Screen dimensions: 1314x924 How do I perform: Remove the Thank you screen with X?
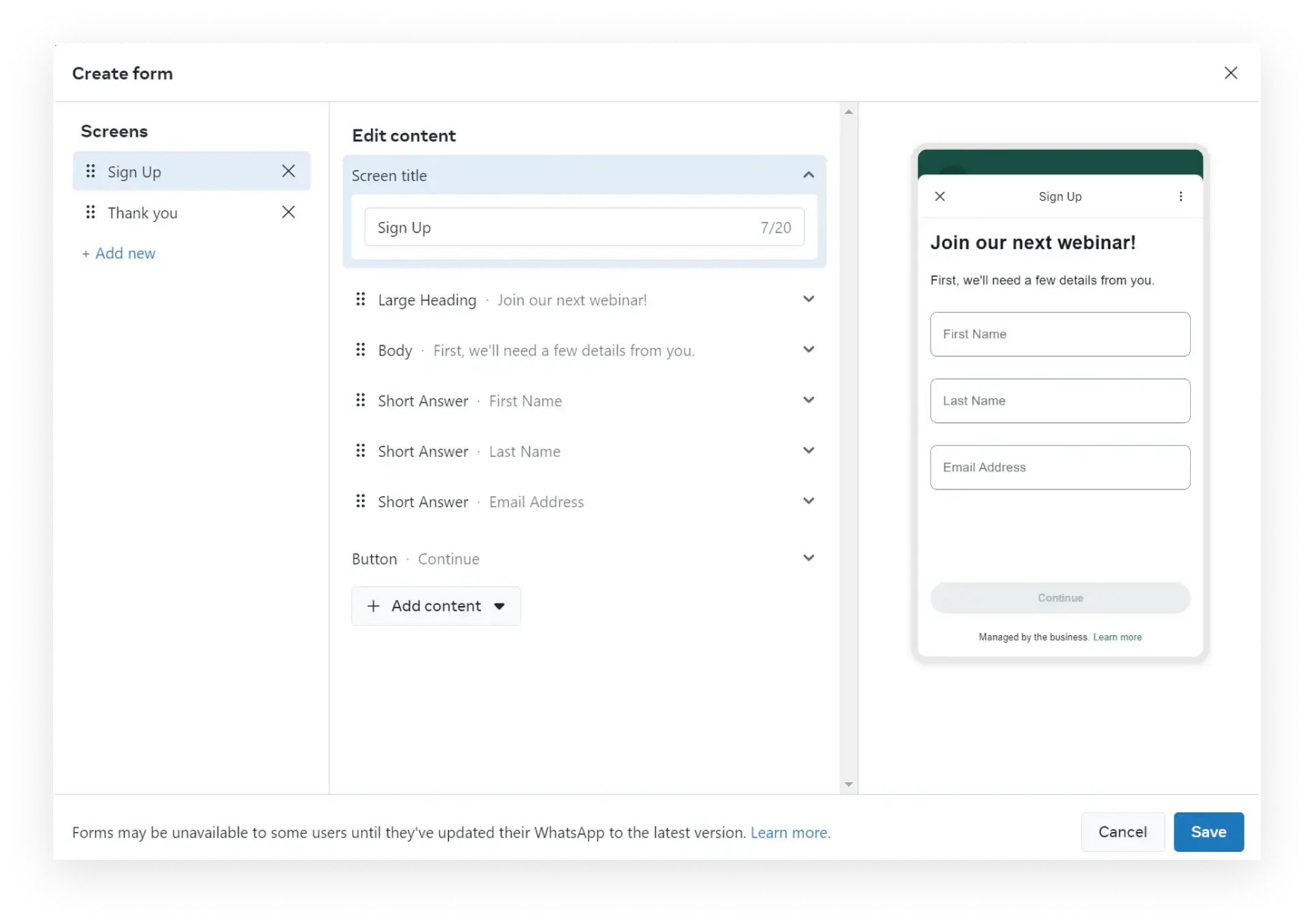[288, 212]
